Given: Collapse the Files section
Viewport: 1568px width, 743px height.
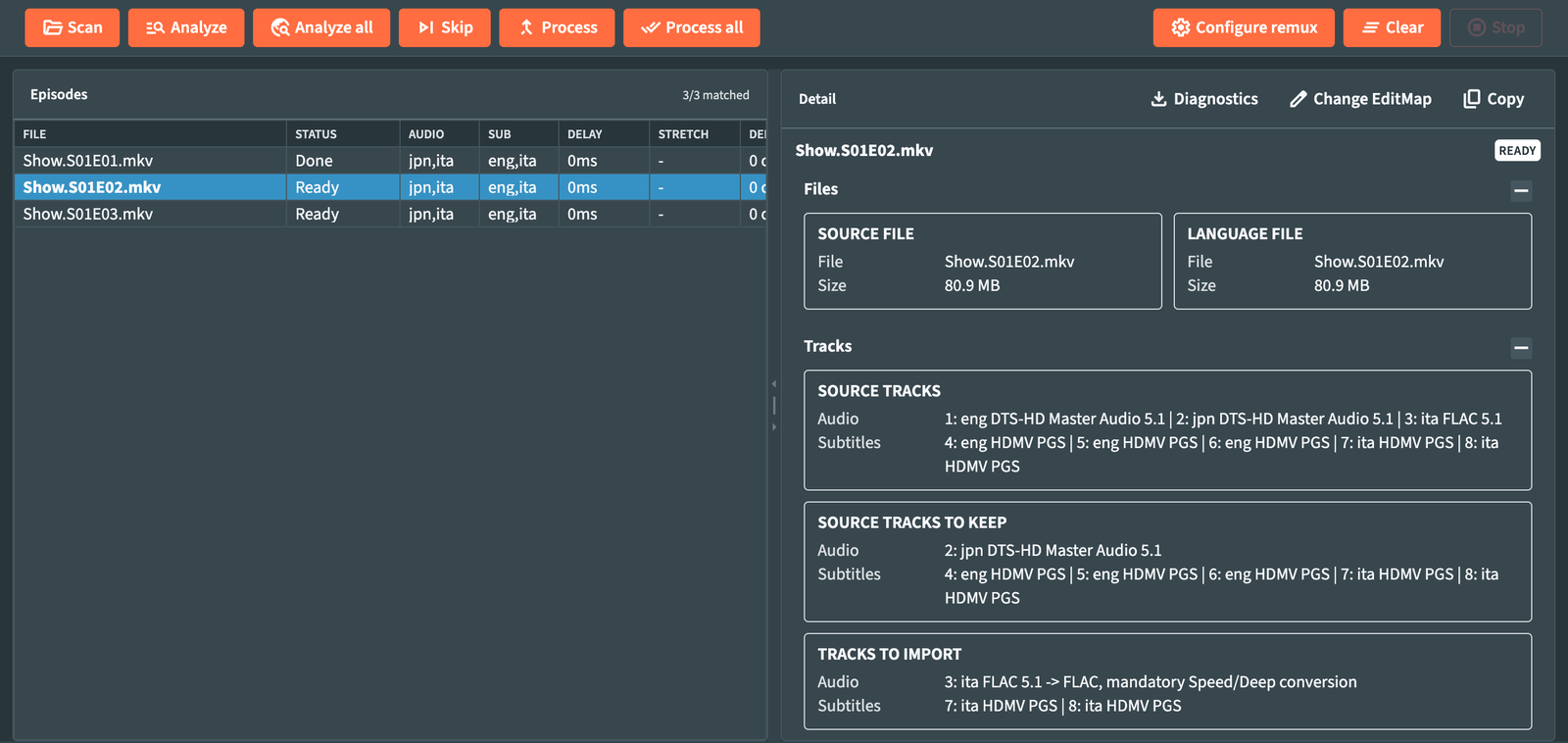Looking at the screenshot, I should (x=1521, y=190).
